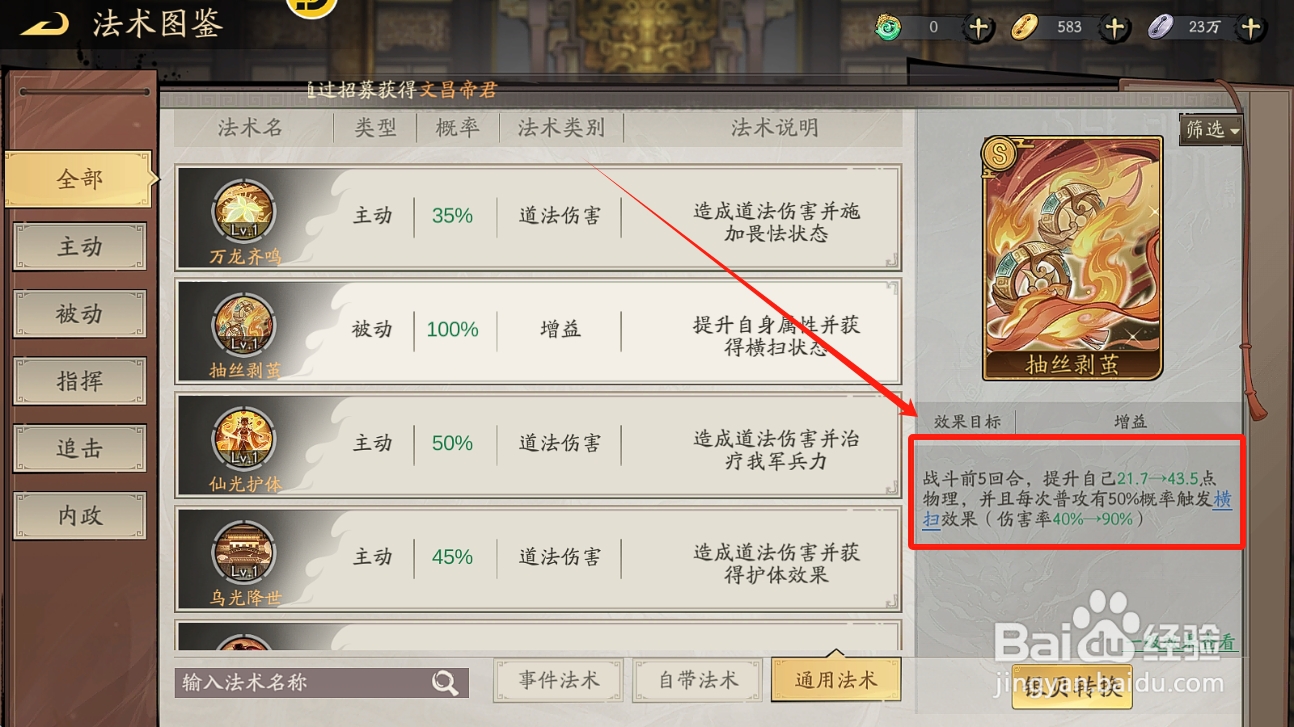Select the 万龙齐鸣 spell icon

coord(245,213)
